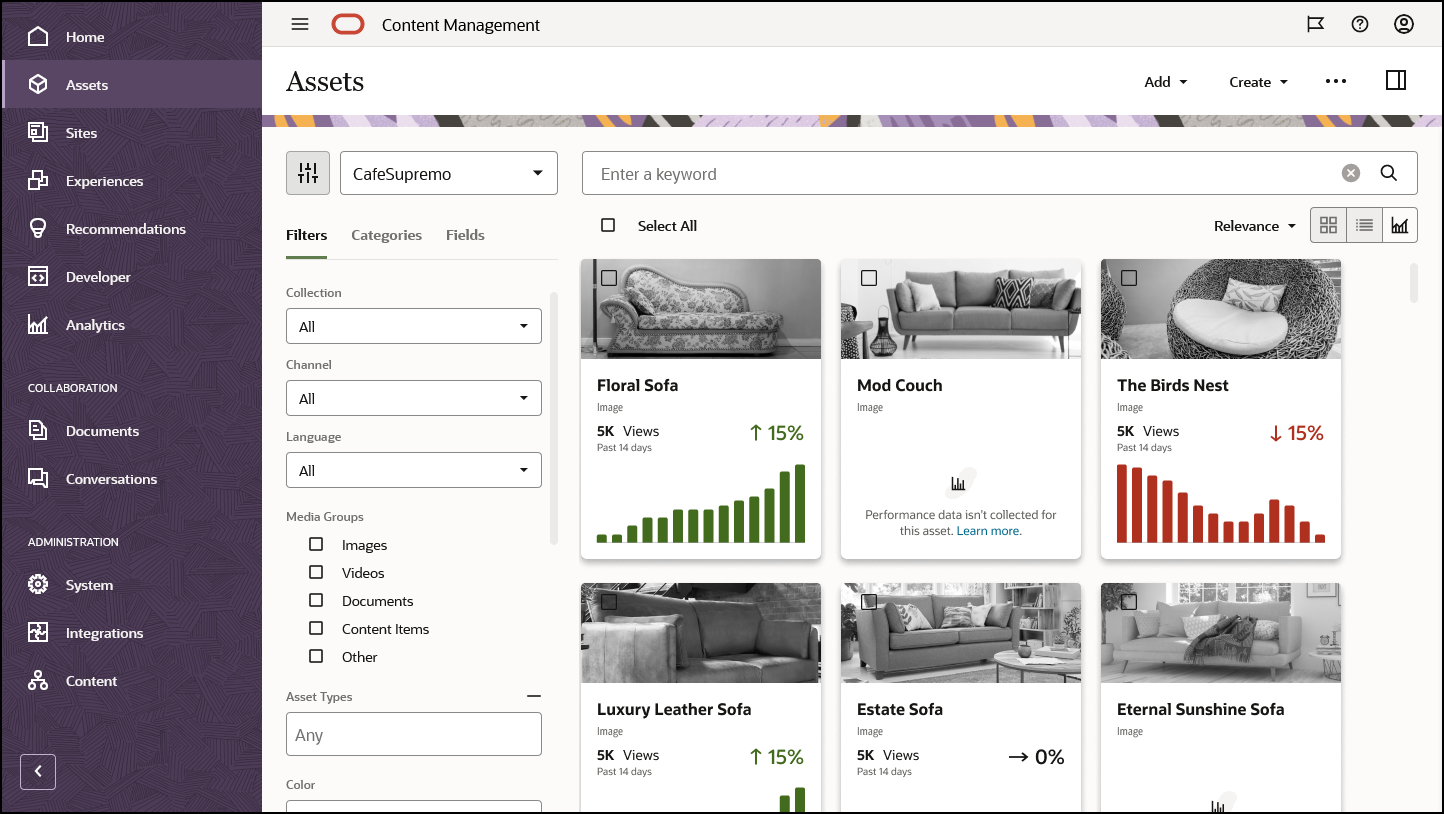Open Conversations from the sidebar

click(132, 479)
